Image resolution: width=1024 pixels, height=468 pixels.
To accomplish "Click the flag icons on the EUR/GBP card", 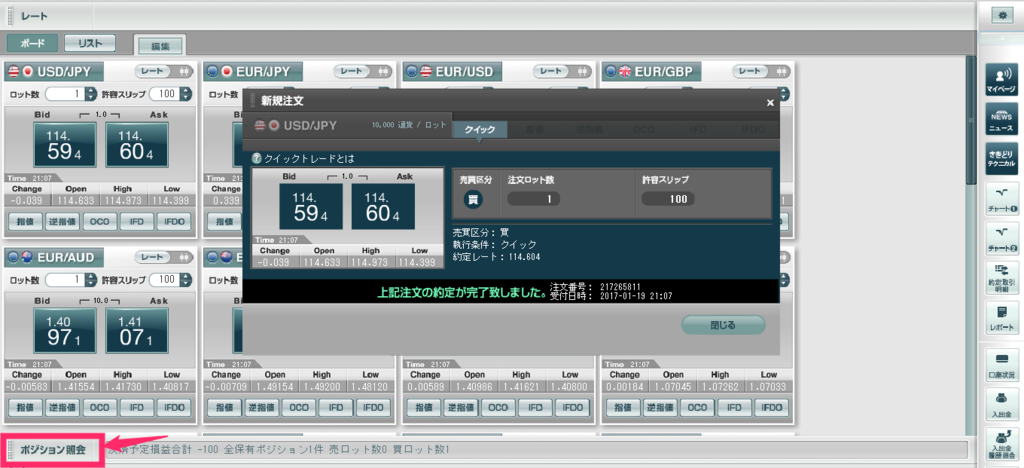I will coord(616,71).
